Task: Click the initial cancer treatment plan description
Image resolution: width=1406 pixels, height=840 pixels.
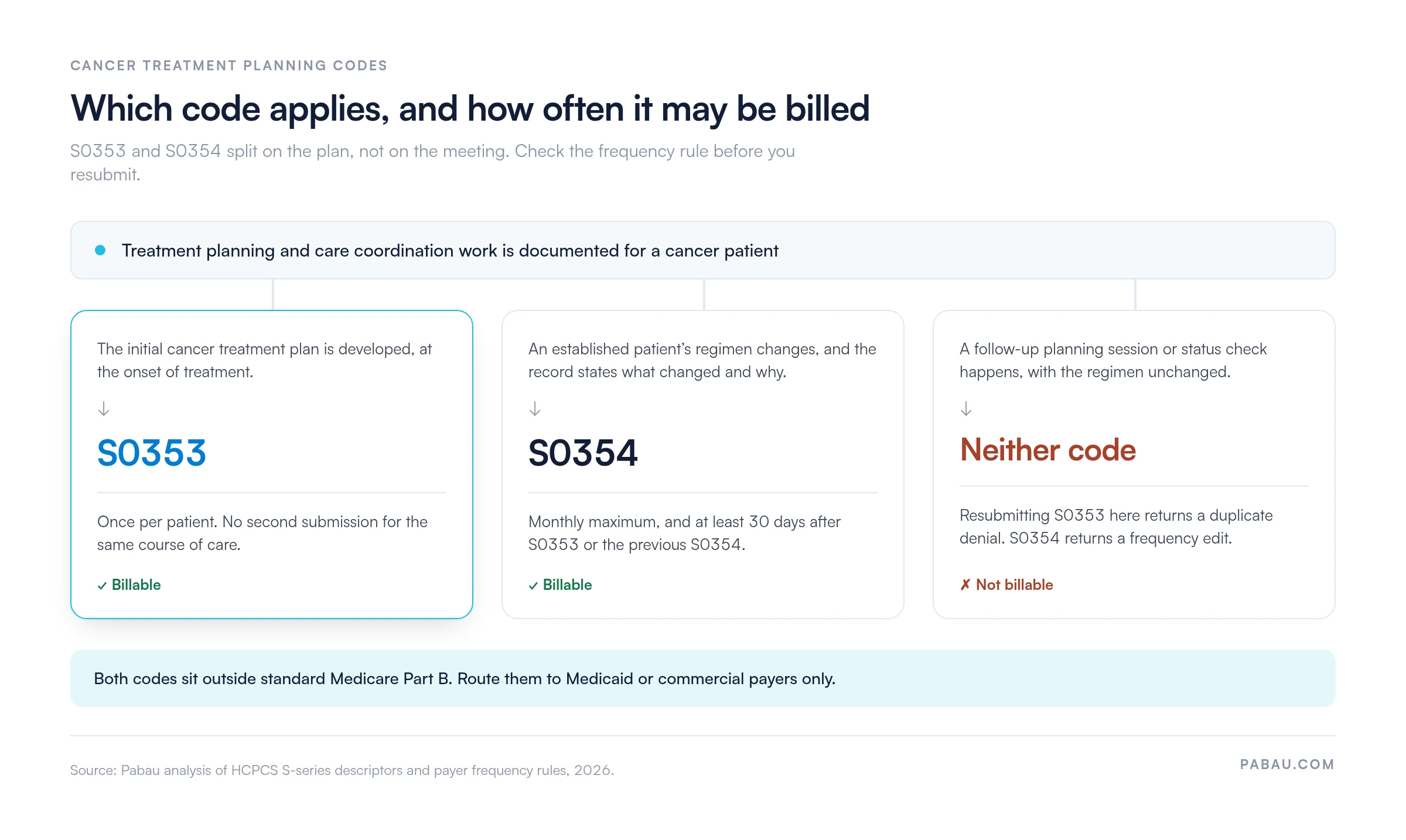Action: point(265,360)
